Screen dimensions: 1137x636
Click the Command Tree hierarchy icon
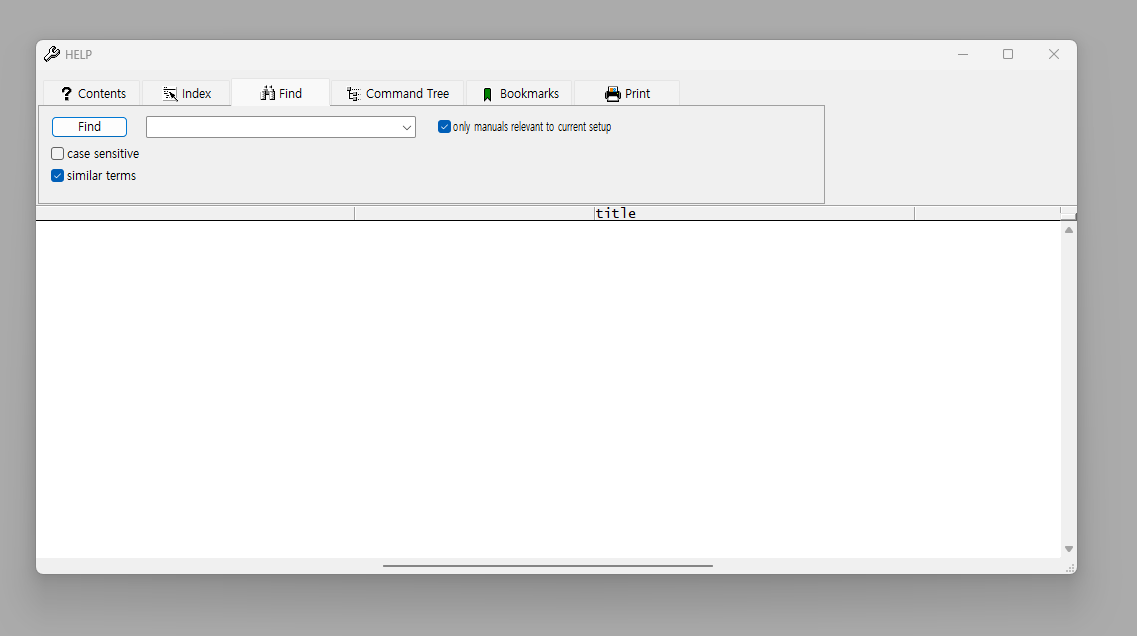[x=353, y=94]
